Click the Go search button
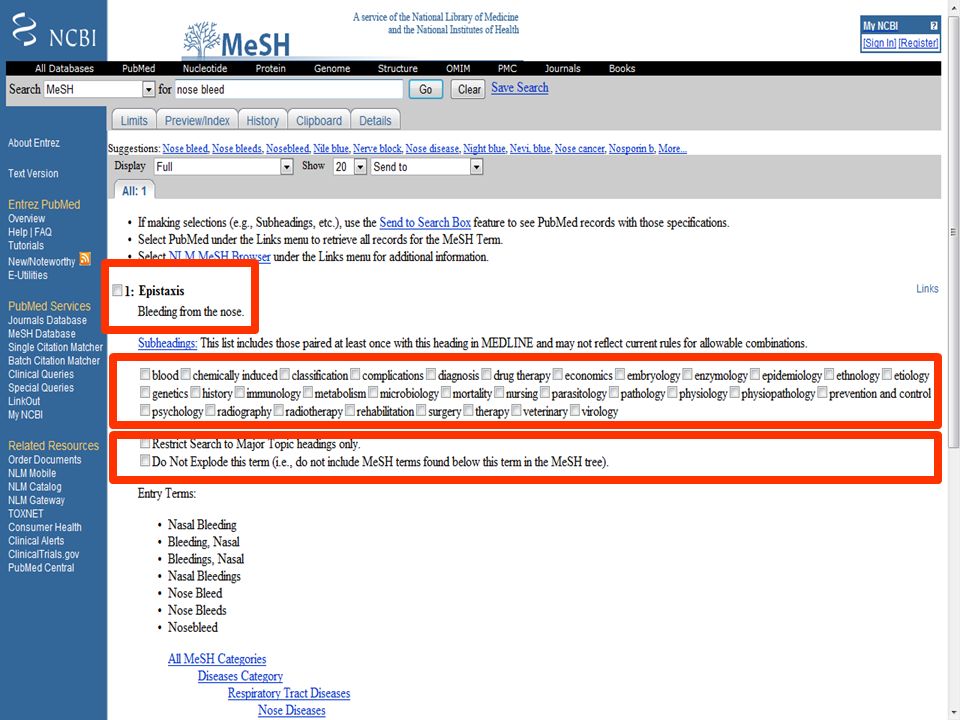 coord(426,89)
